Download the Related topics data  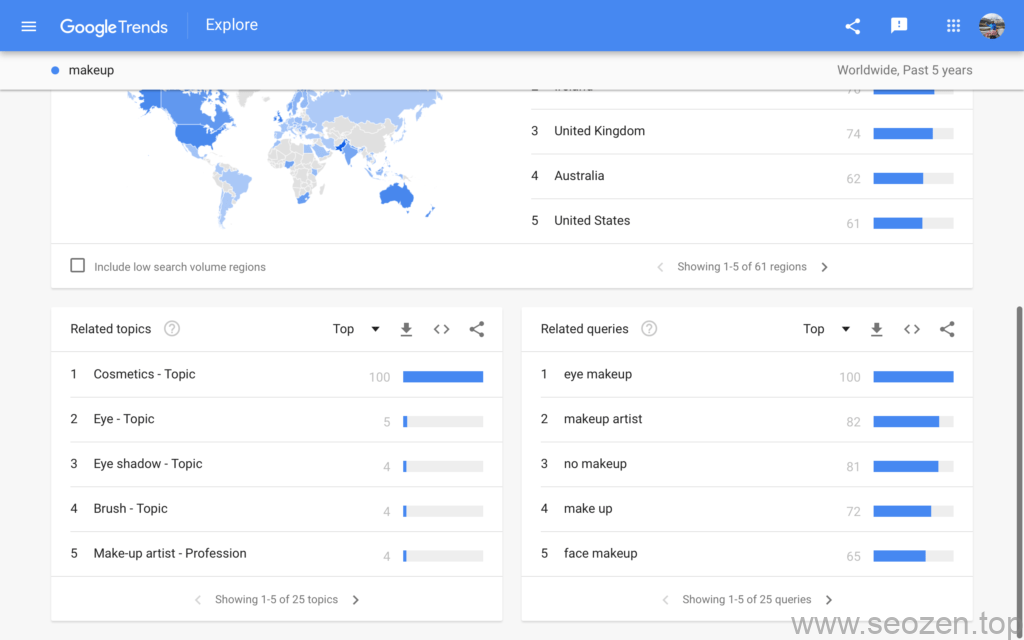tap(406, 328)
